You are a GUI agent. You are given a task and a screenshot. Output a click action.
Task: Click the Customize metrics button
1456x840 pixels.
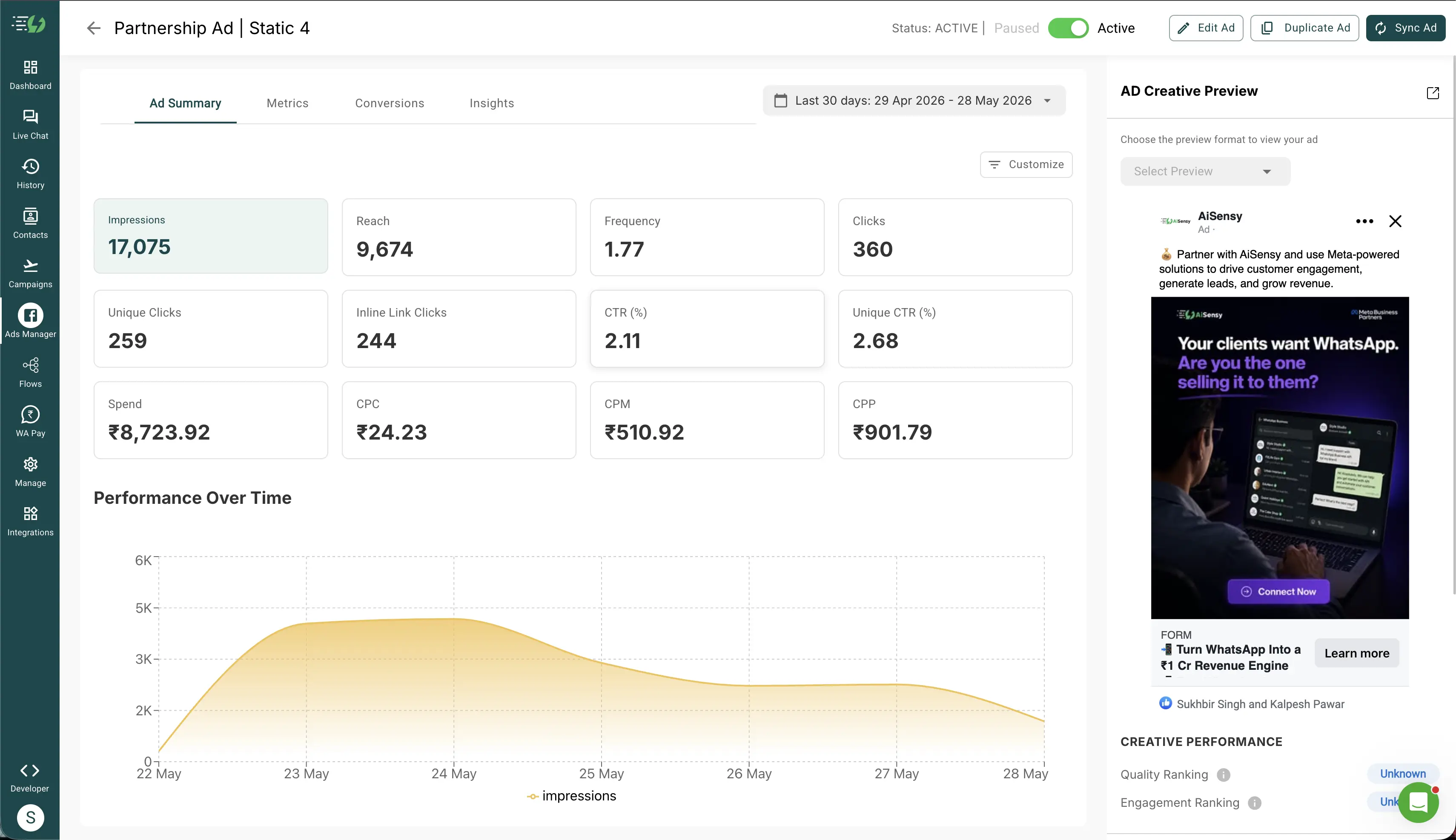coord(1026,164)
